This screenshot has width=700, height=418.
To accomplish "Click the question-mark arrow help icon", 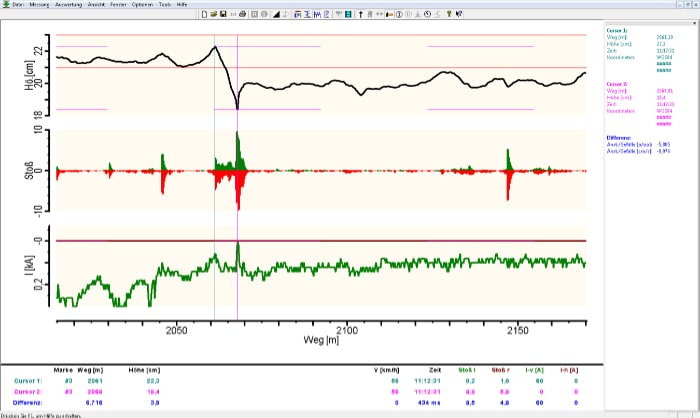I will (x=459, y=15).
